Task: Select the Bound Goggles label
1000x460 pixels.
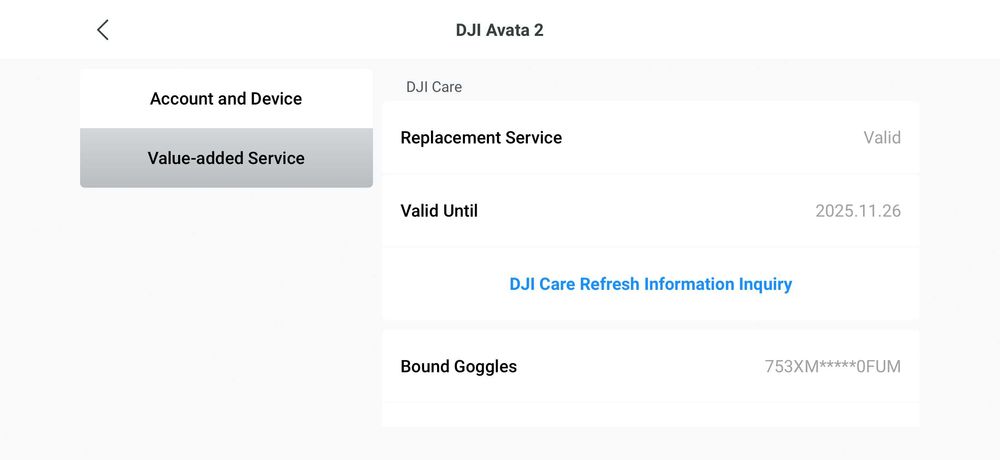Action: (x=458, y=366)
